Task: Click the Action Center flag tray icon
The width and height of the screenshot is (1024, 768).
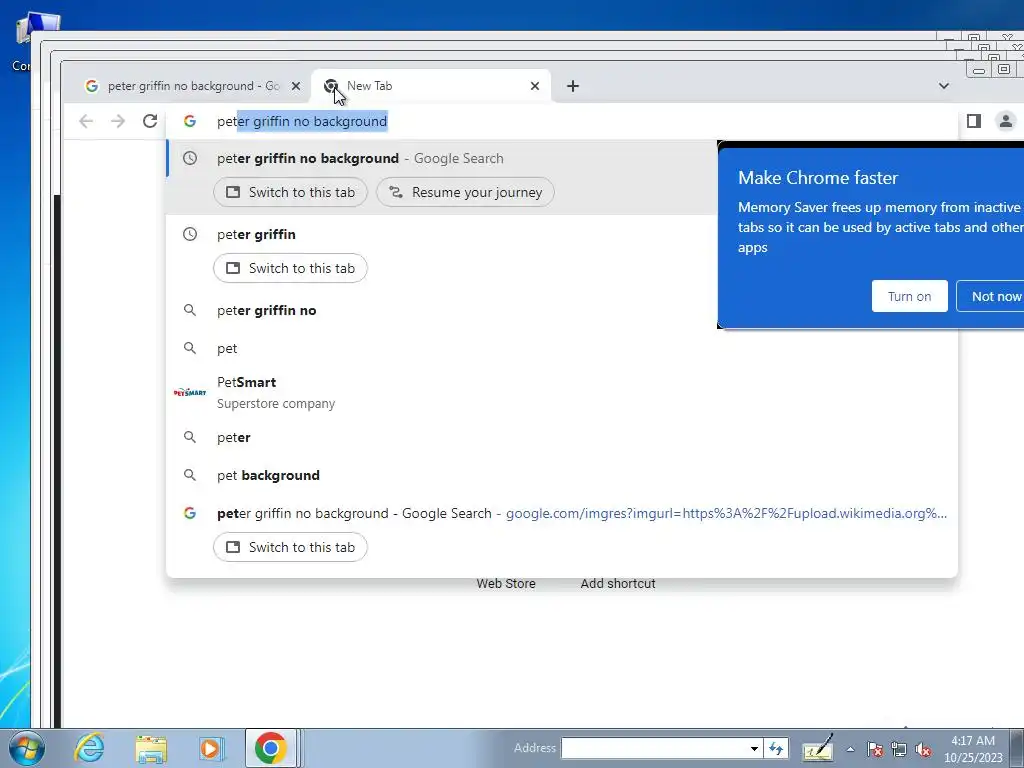Action: (875, 749)
